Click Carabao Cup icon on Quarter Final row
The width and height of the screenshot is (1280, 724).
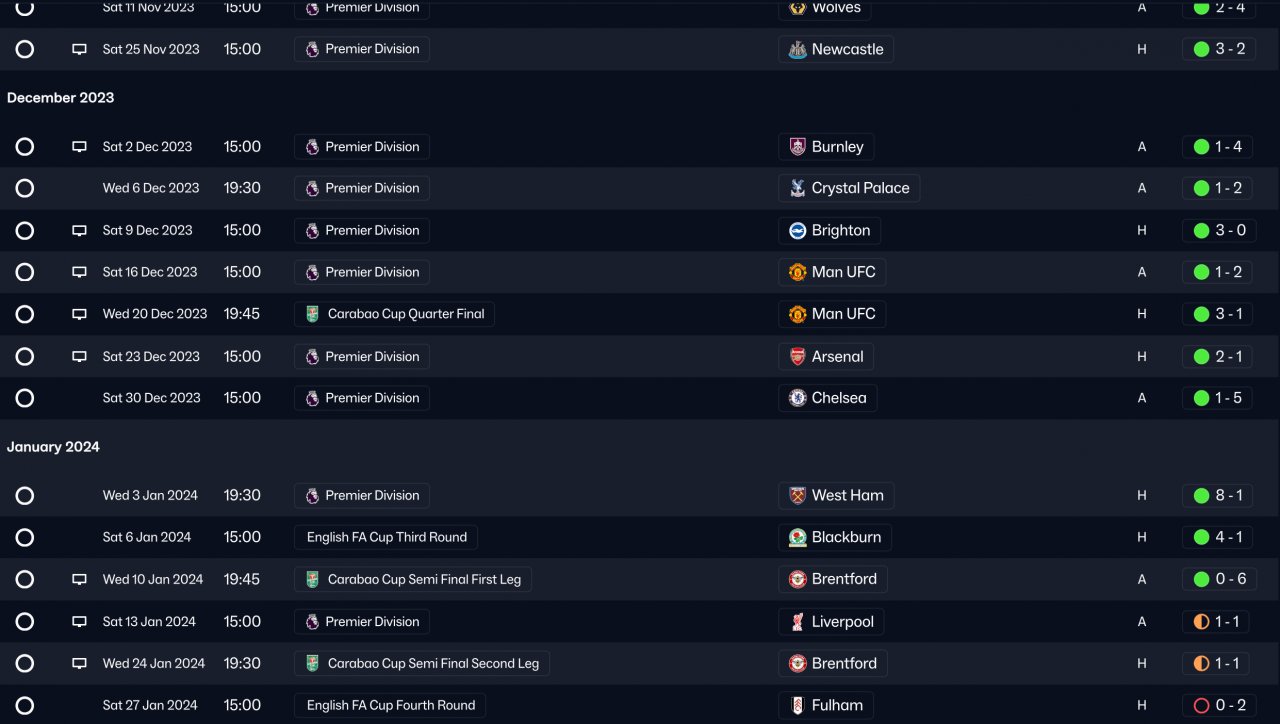point(312,314)
